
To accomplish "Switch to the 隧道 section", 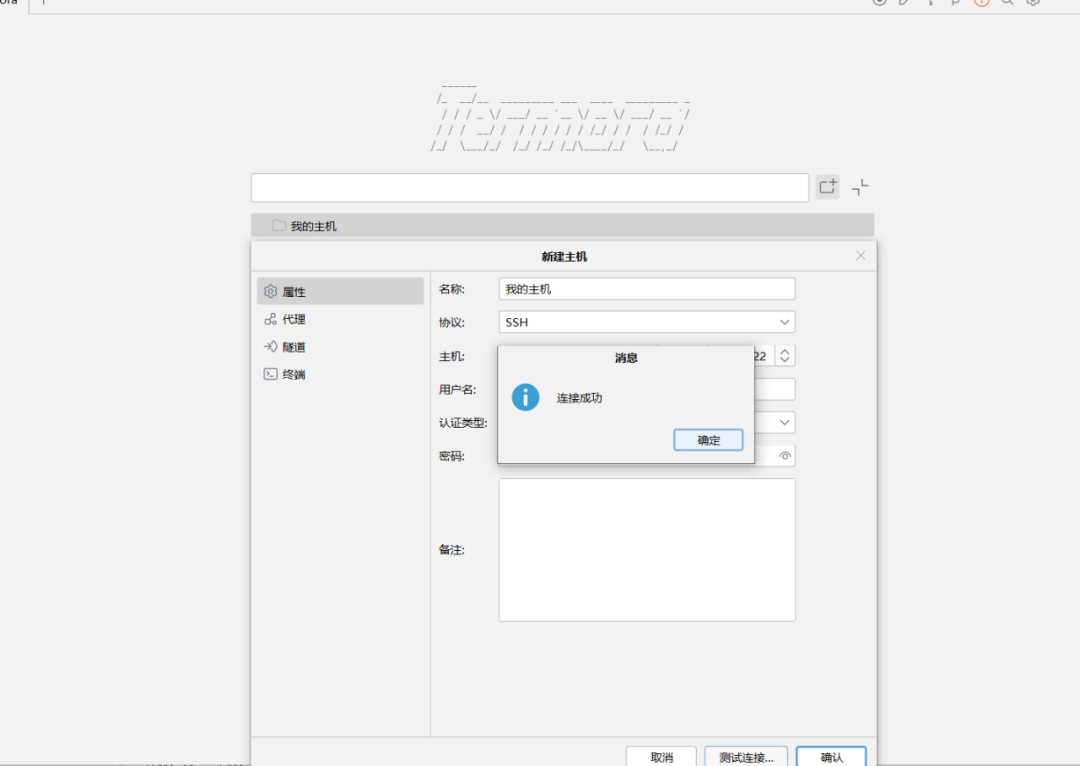I will pos(340,346).
